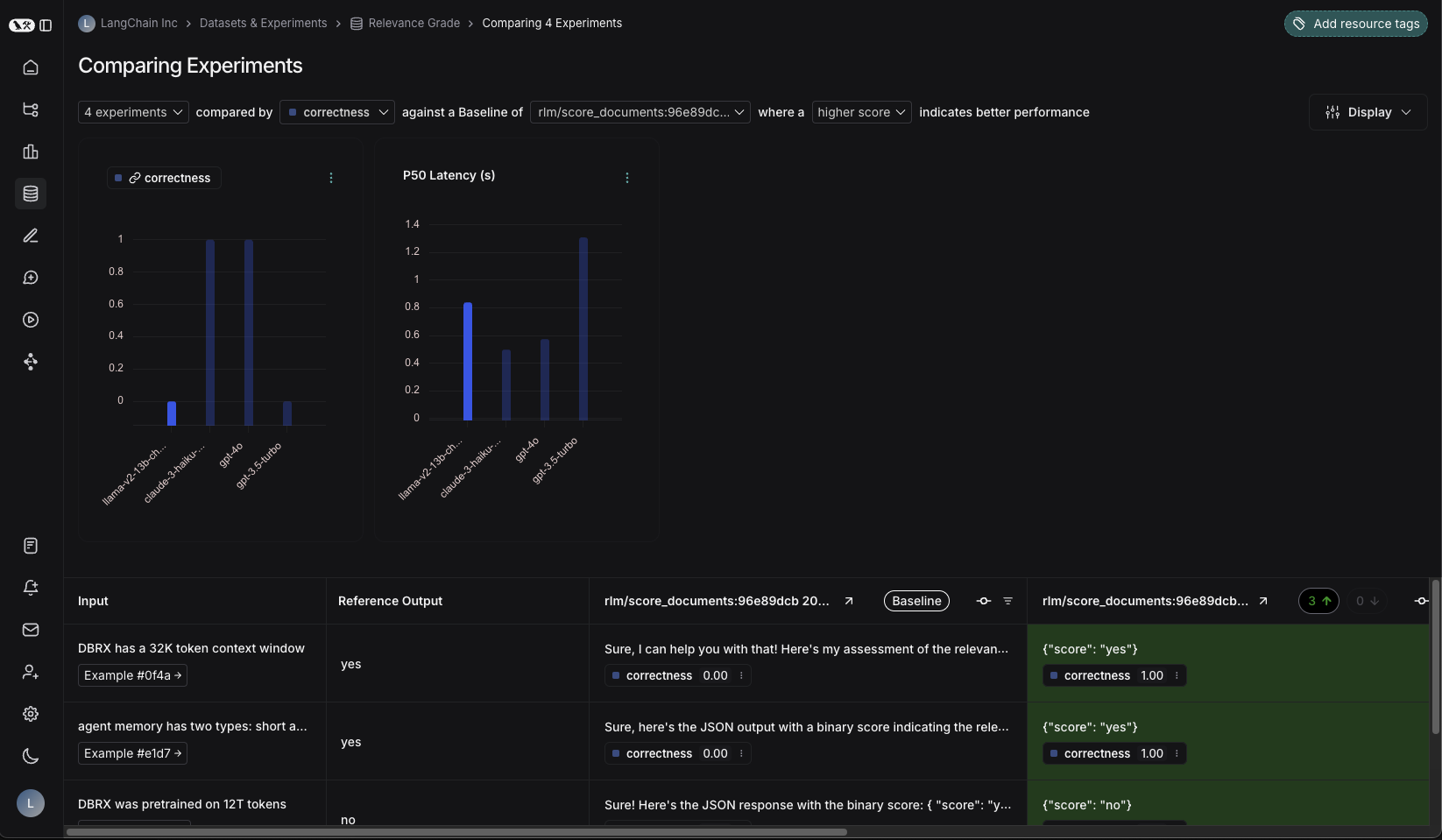Open Datasets & Experiments database sidebar icon
This screenshot has height=840, width=1442.
(31, 194)
